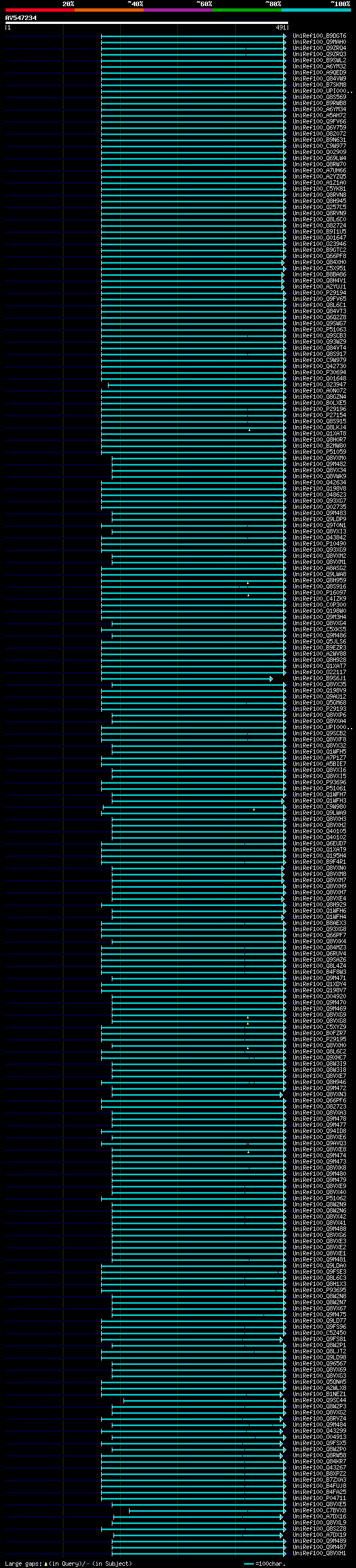This screenshot has width=356, height=1568.
Task: Select hit label UniRef100_Q6V759
Action: pyautogui.click(x=319, y=127)
